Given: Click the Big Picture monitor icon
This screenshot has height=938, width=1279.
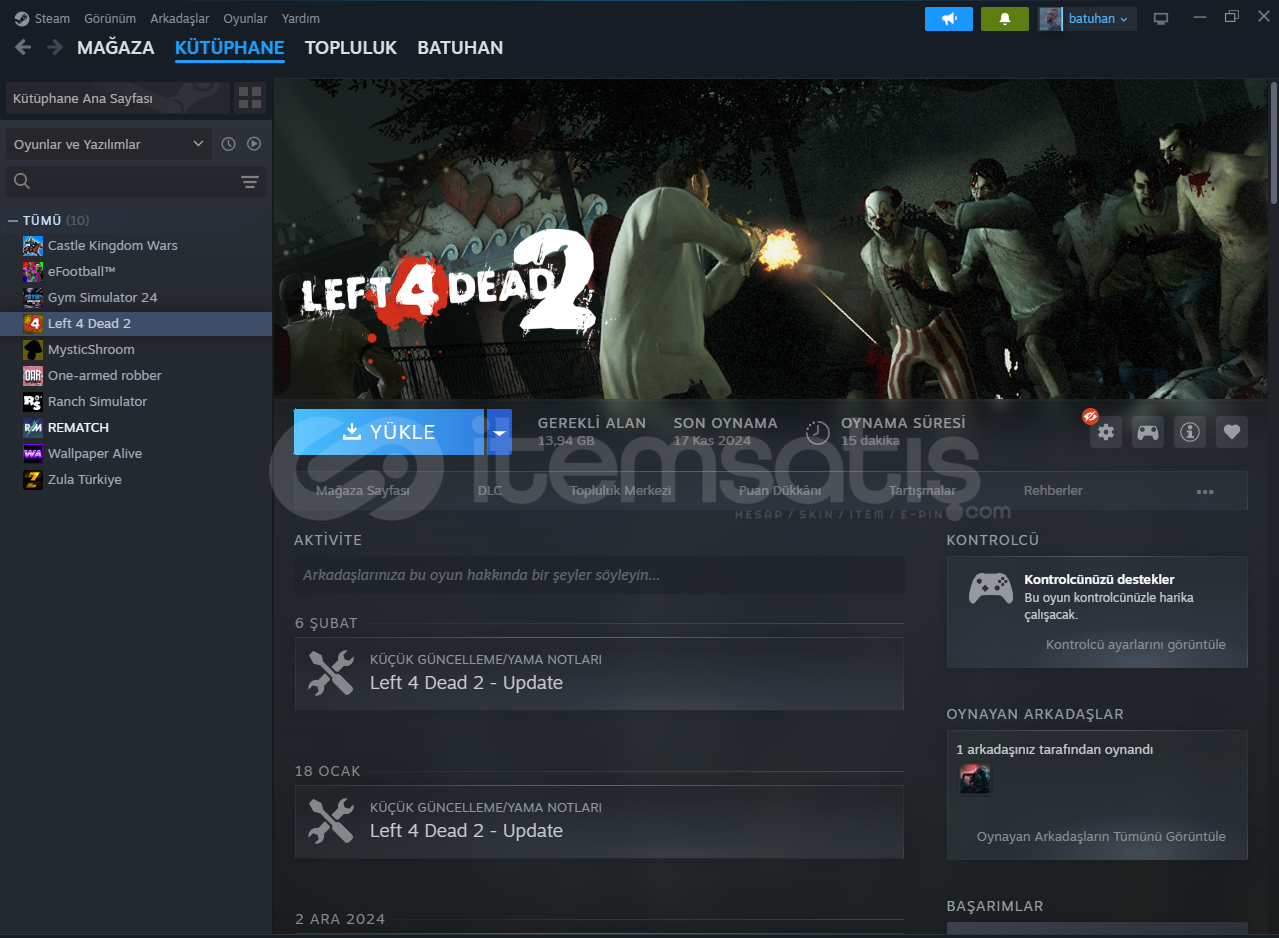Looking at the screenshot, I should click(x=1161, y=19).
